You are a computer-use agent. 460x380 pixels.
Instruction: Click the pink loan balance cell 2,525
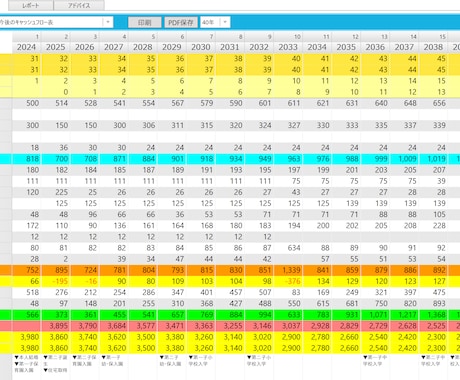(433, 326)
